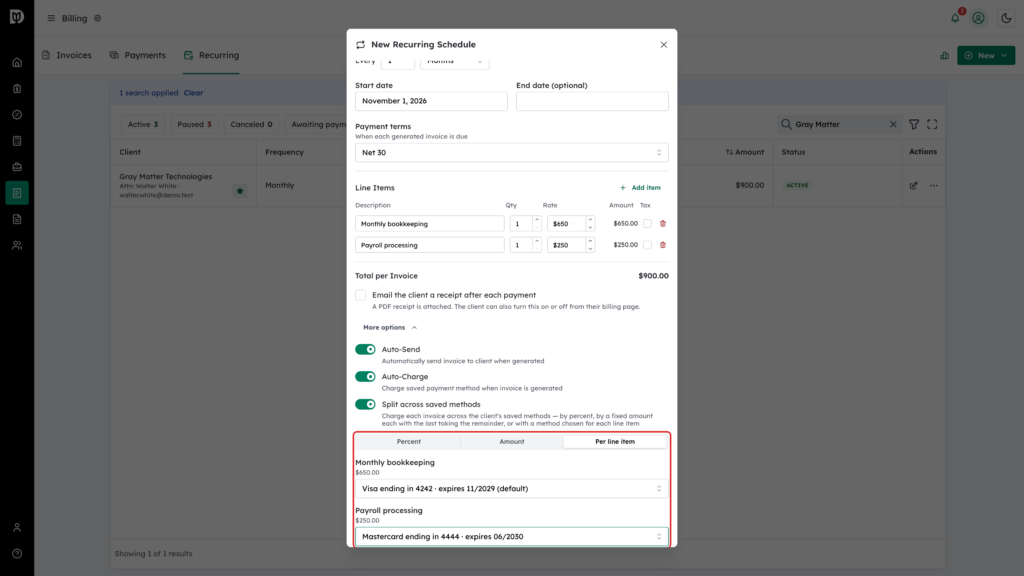Set the optional End date field
Image resolution: width=1024 pixels, height=576 pixels.
[x=592, y=101]
